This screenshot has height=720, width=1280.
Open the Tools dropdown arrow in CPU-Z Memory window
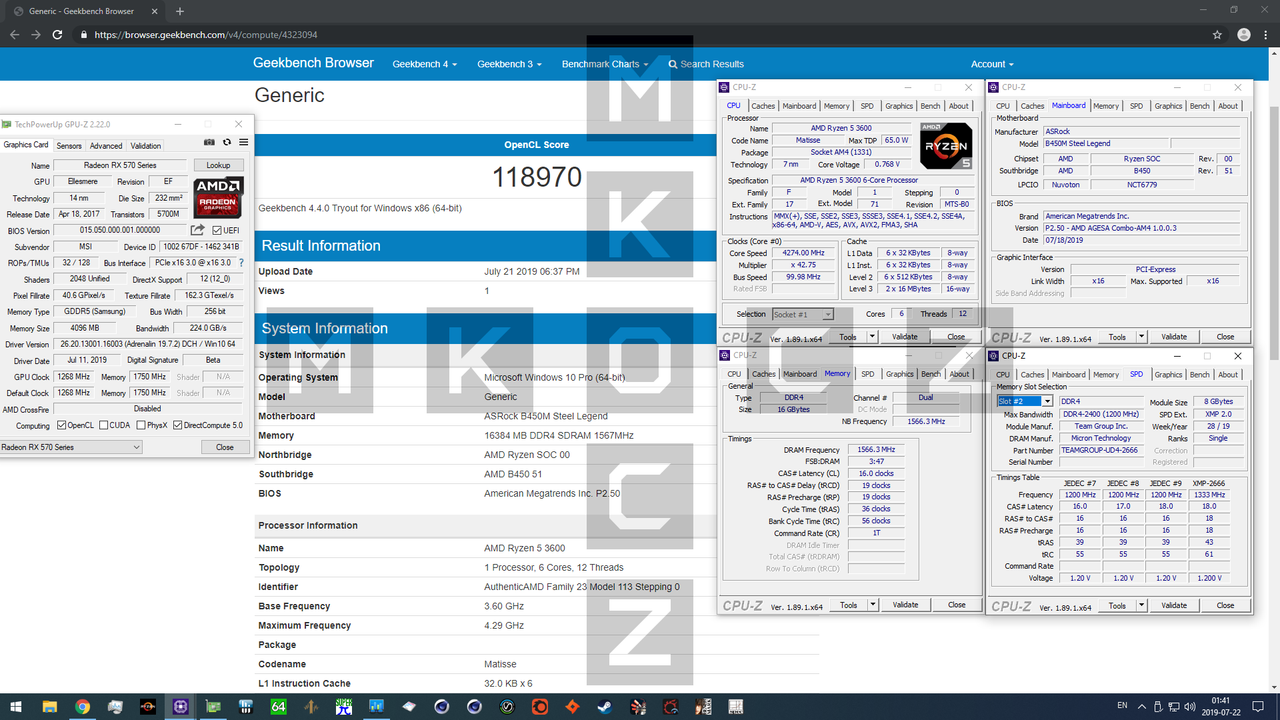(x=873, y=605)
